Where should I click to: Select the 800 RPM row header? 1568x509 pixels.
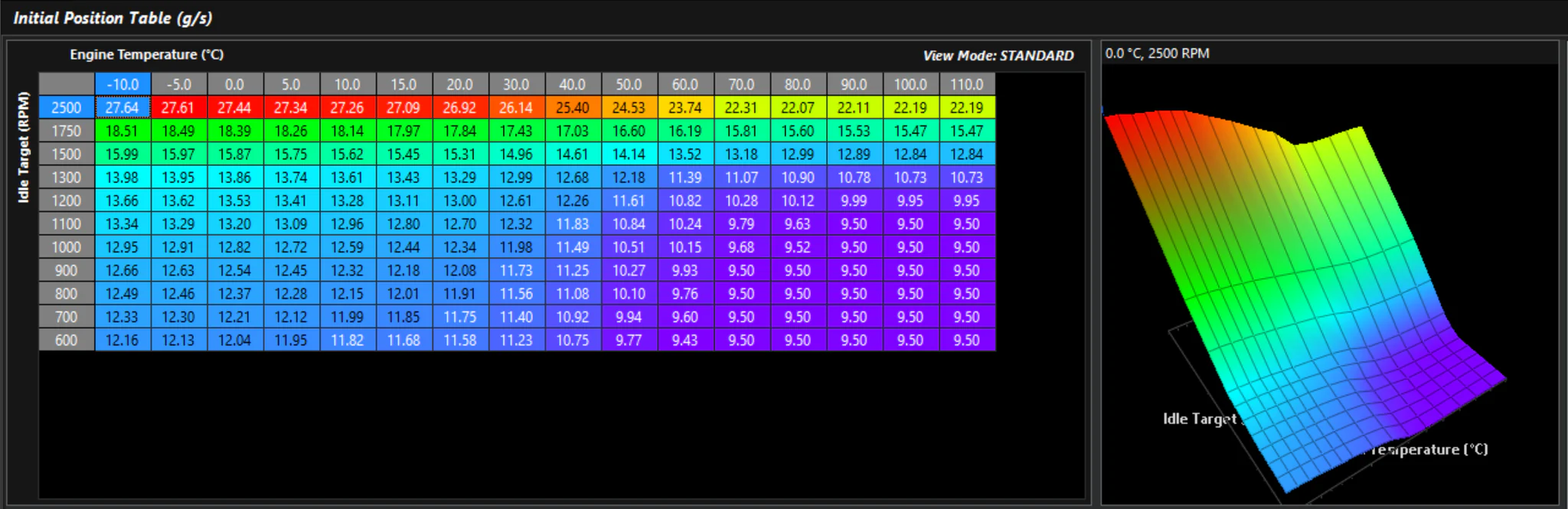[67, 293]
